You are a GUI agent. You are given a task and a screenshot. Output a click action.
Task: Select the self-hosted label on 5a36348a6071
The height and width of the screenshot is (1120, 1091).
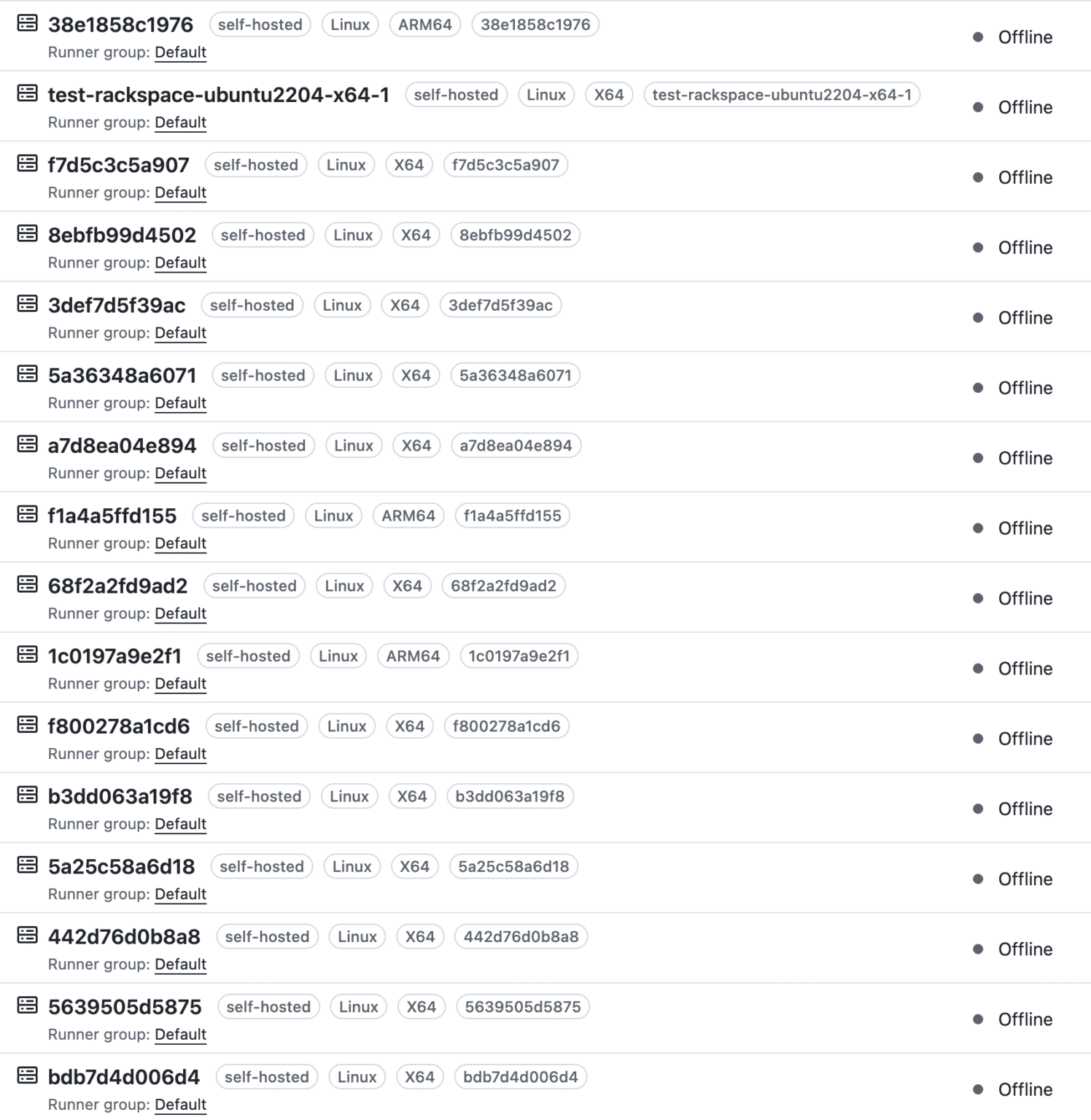click(x=263, y=376)
